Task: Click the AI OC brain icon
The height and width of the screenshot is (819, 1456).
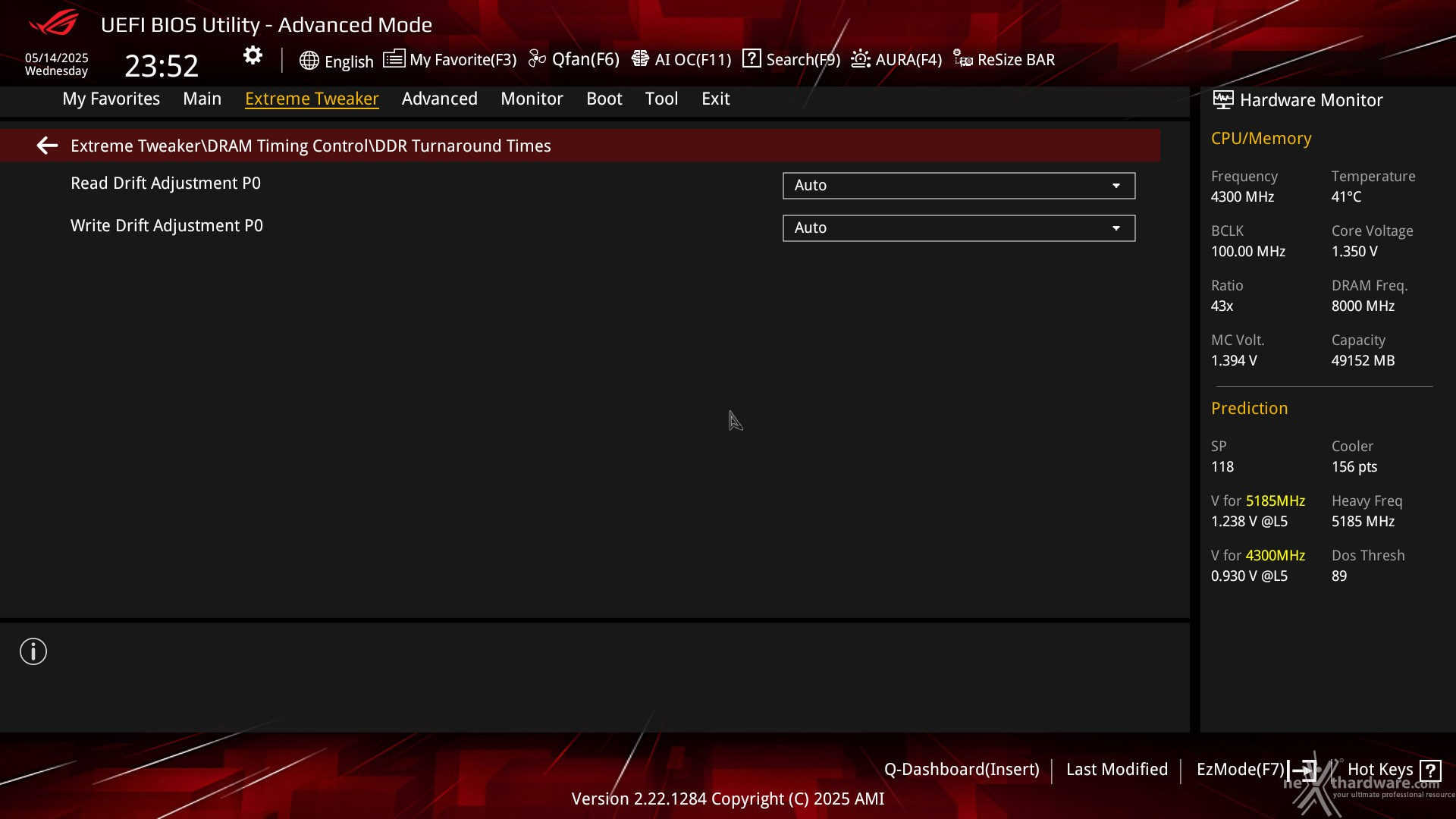Action: 640,59
